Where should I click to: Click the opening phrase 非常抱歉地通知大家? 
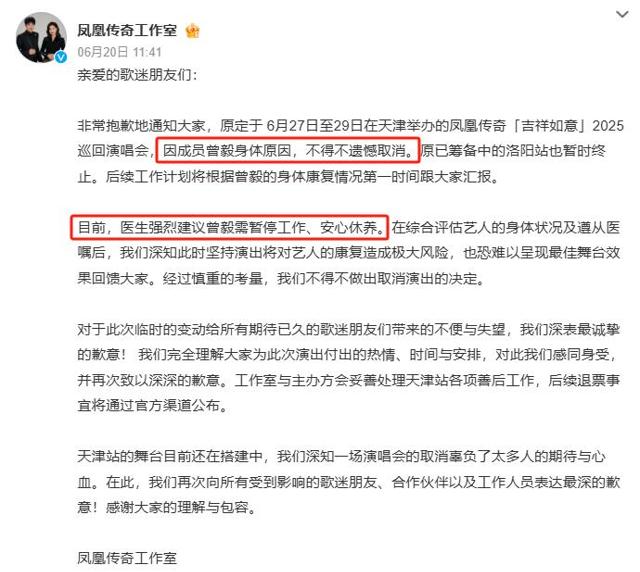pos(141,125)
